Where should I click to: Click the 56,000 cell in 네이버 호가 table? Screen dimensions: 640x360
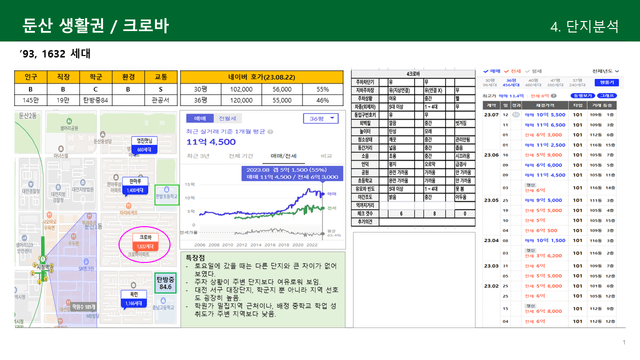point(282,89)
